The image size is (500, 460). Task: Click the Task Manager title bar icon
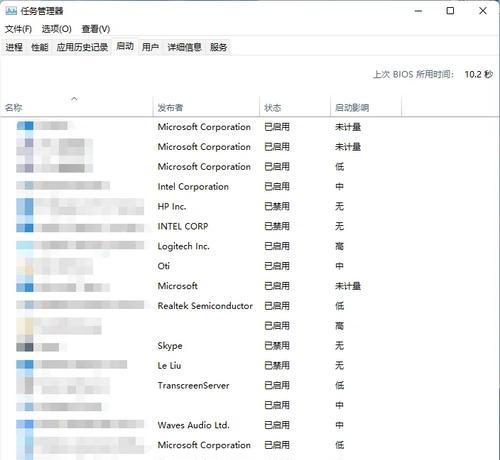11,11
